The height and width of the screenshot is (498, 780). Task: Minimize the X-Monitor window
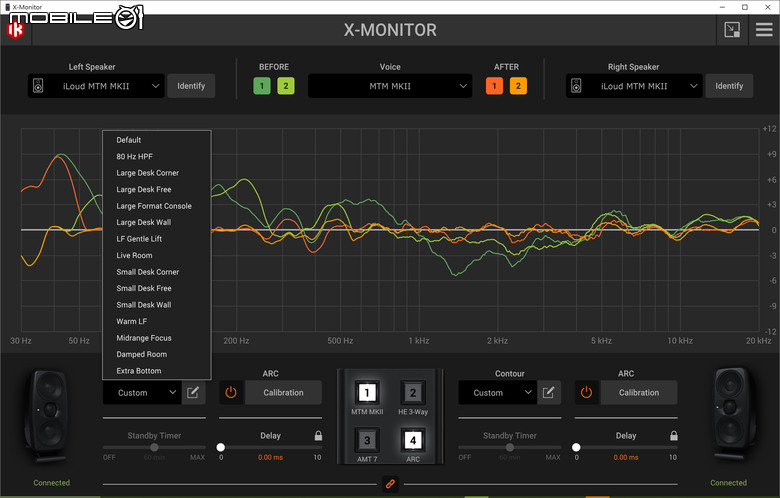pos(722,7)
